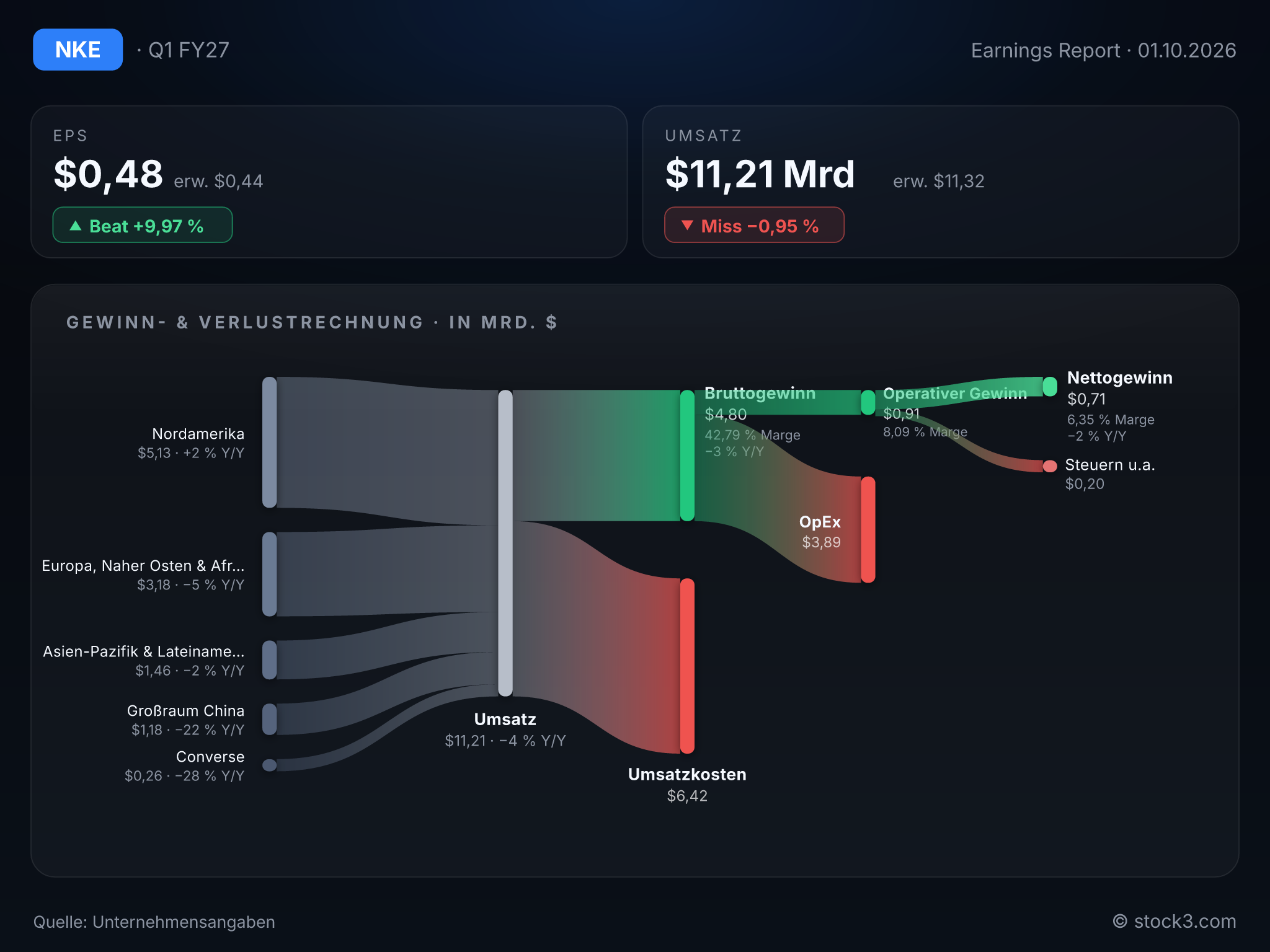Screen dimensions: 1270x952
Task: Select the Europa, Naher Osten & Afr... node bar
Action: (269, 574)
